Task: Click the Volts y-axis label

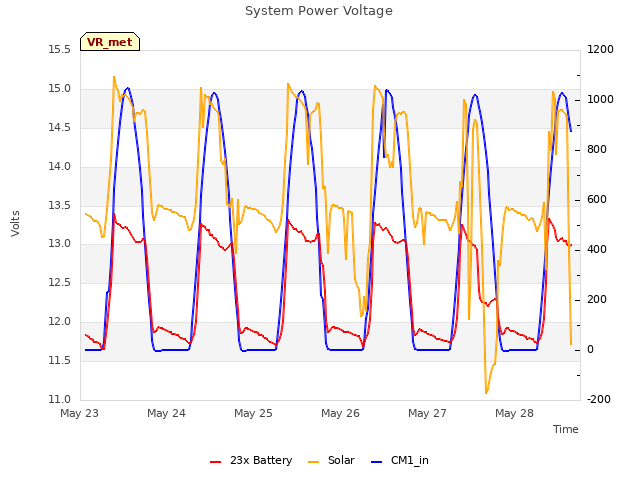Action: (x=15, y=224)
